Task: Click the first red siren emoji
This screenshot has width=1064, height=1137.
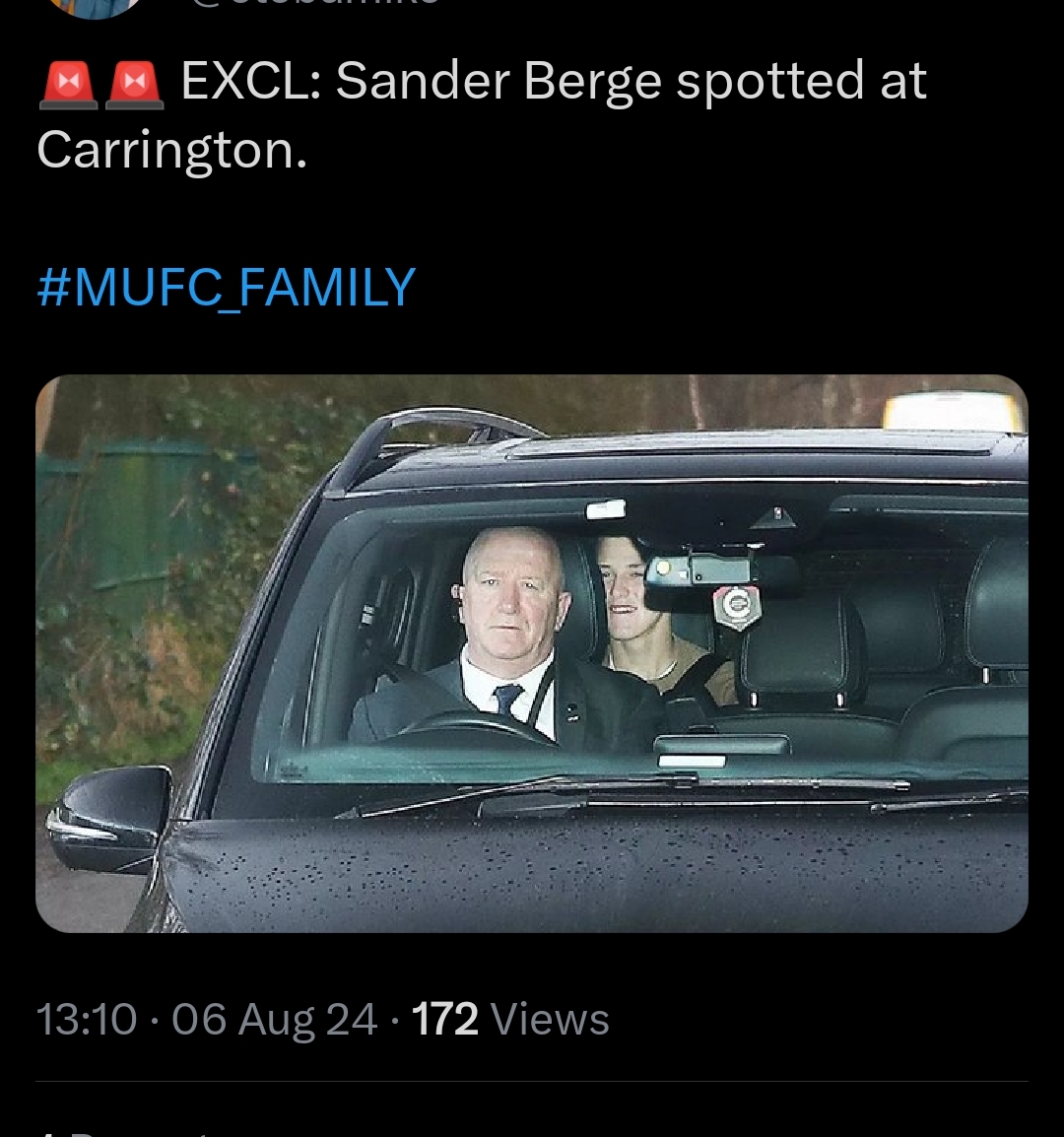Action: coord(67,83)
